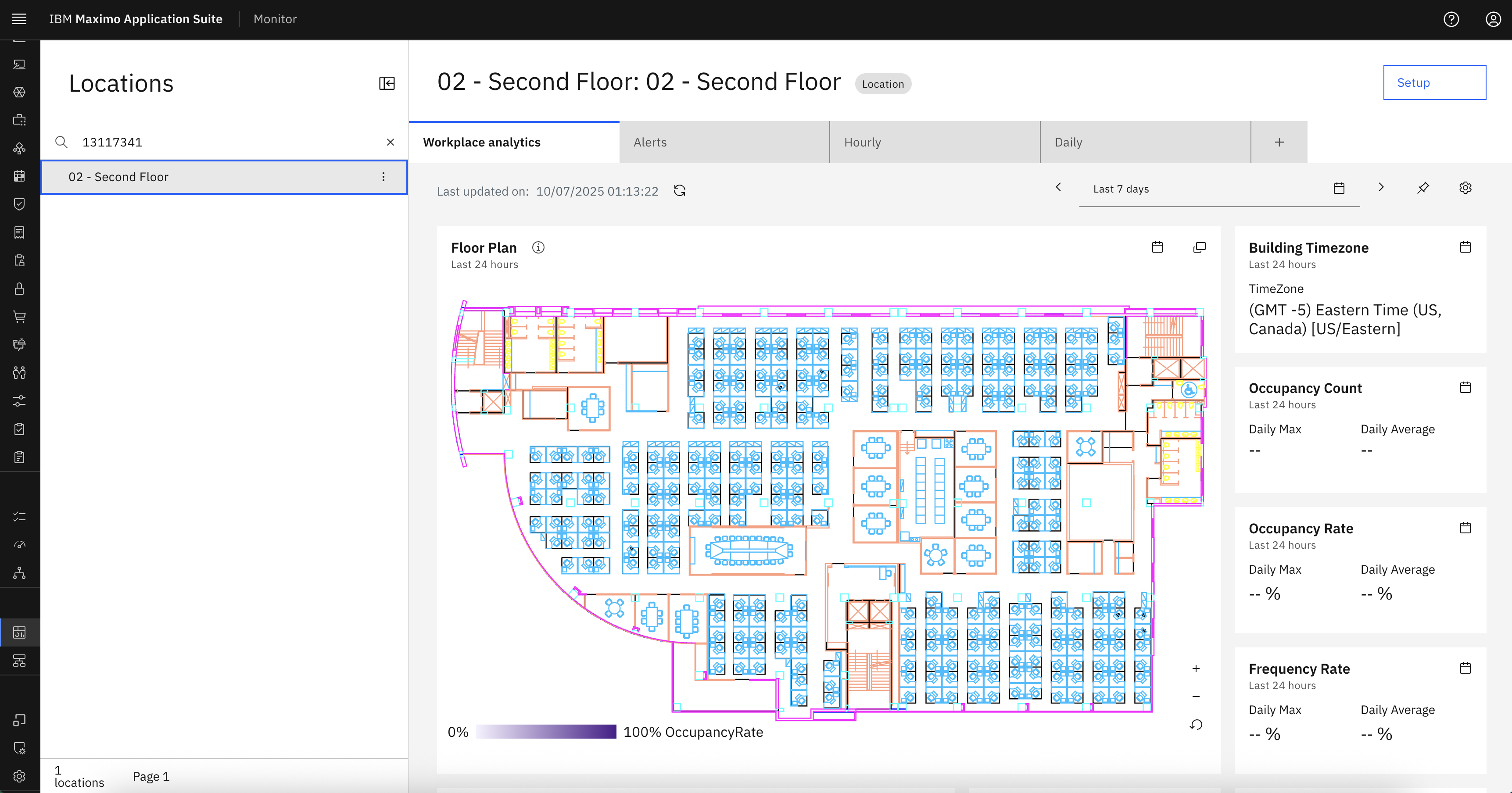This screenshot has width=1512, height=793.
Task: Click the wheelchair accessible symbol on floor plan
Action: pyautogui.click(x=1189, y=390)
